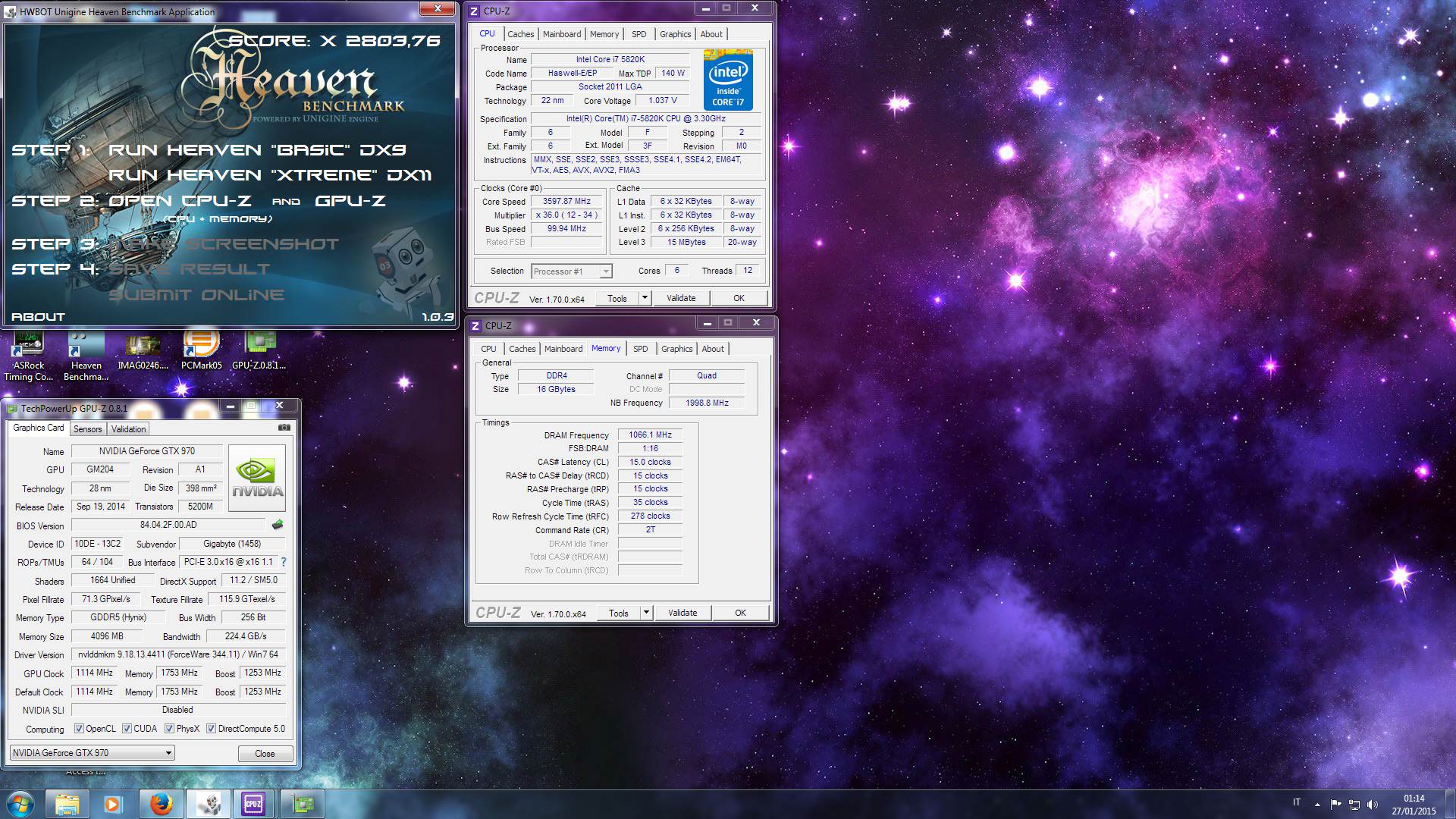Click OPEN CPU-Z in Heaven app
The width and height of the screenshot is (1456, 819).
[180, 201]
